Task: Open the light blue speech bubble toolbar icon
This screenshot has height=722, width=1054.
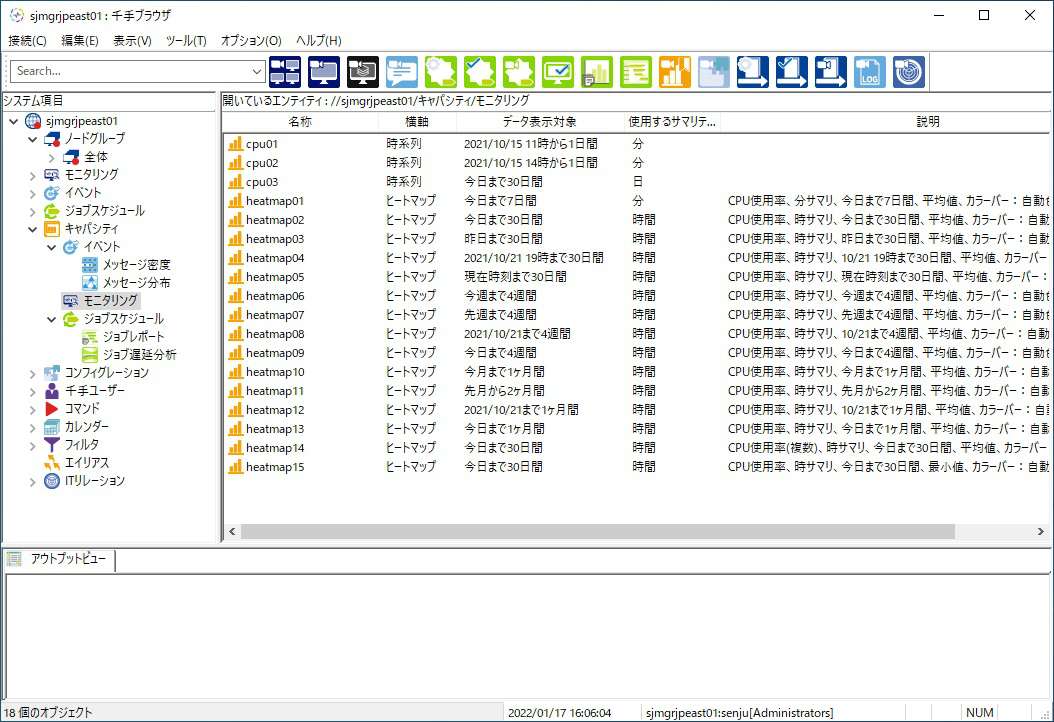Action: (x=402, y=72)
